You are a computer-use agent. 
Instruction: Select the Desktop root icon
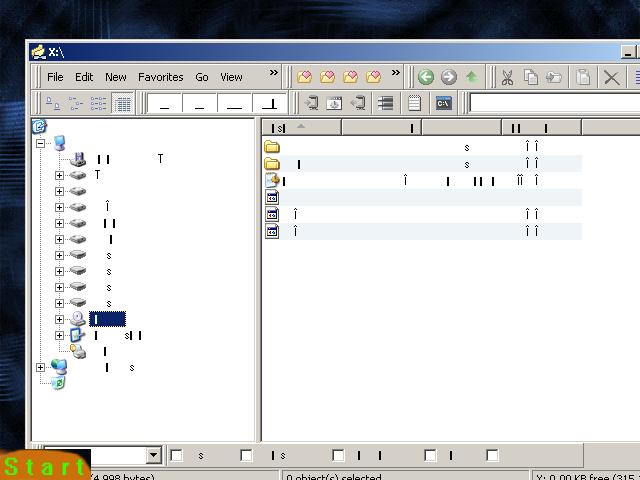pyautogui.click(x=39, y=126)
